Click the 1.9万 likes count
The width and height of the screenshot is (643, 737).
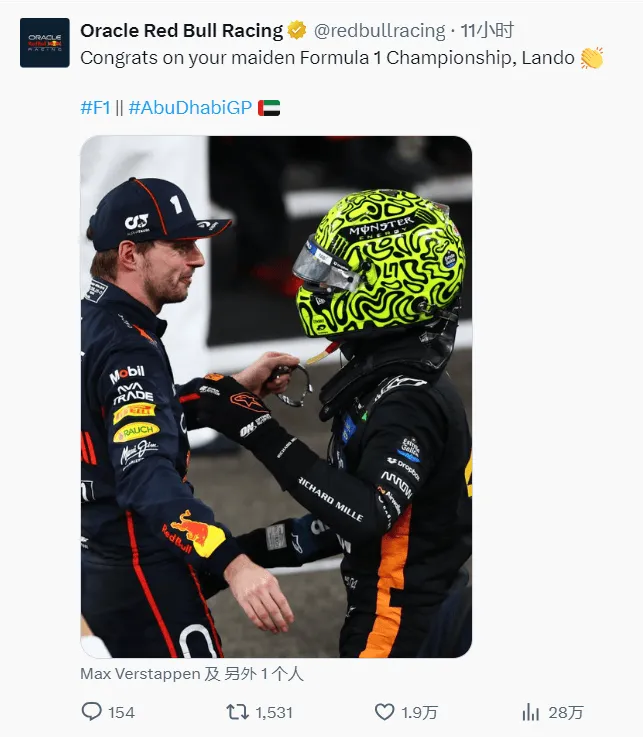pos(420,713)
